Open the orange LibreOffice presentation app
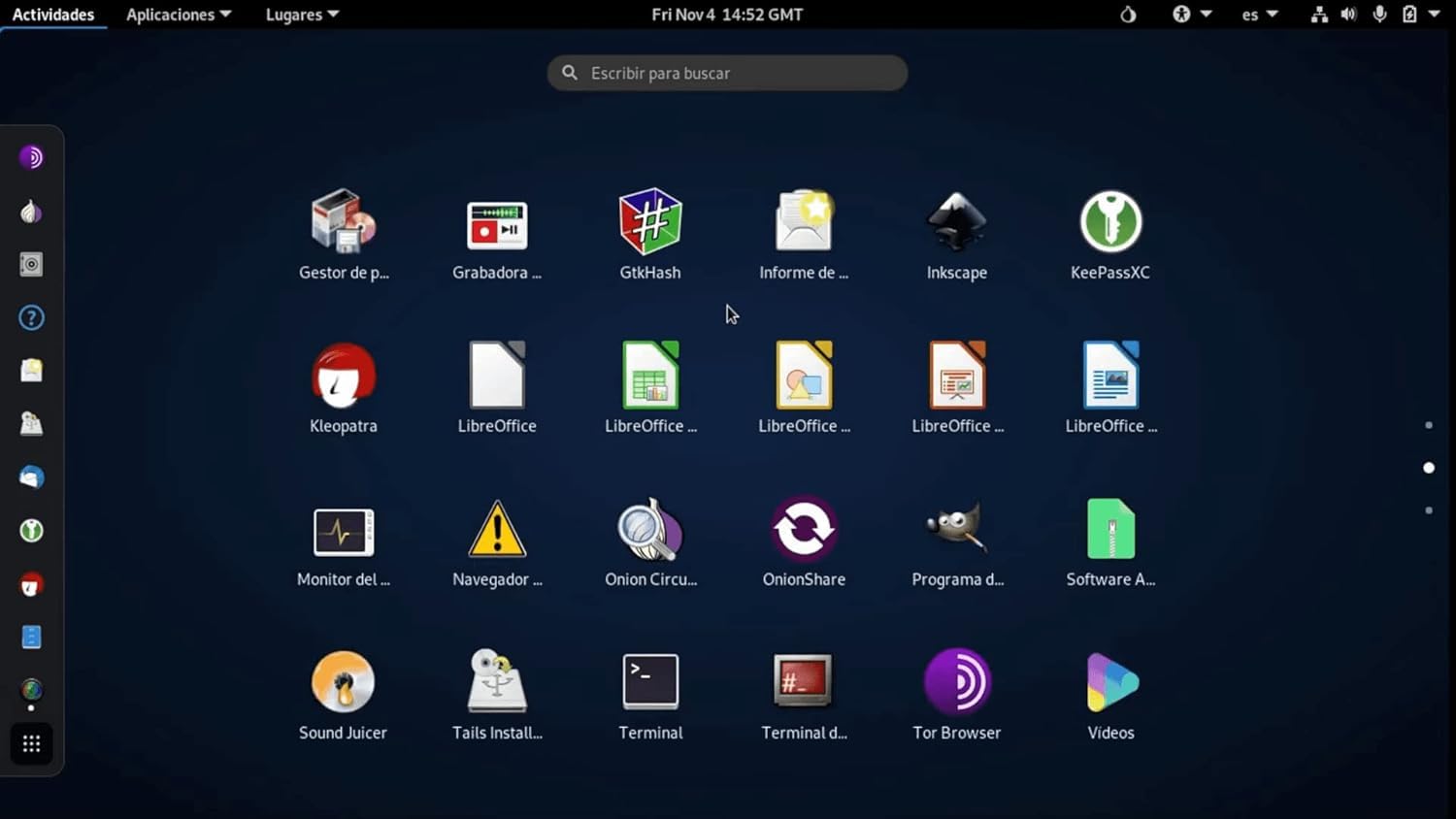The width and height of the screenshot is (1456, 819). 957,375
